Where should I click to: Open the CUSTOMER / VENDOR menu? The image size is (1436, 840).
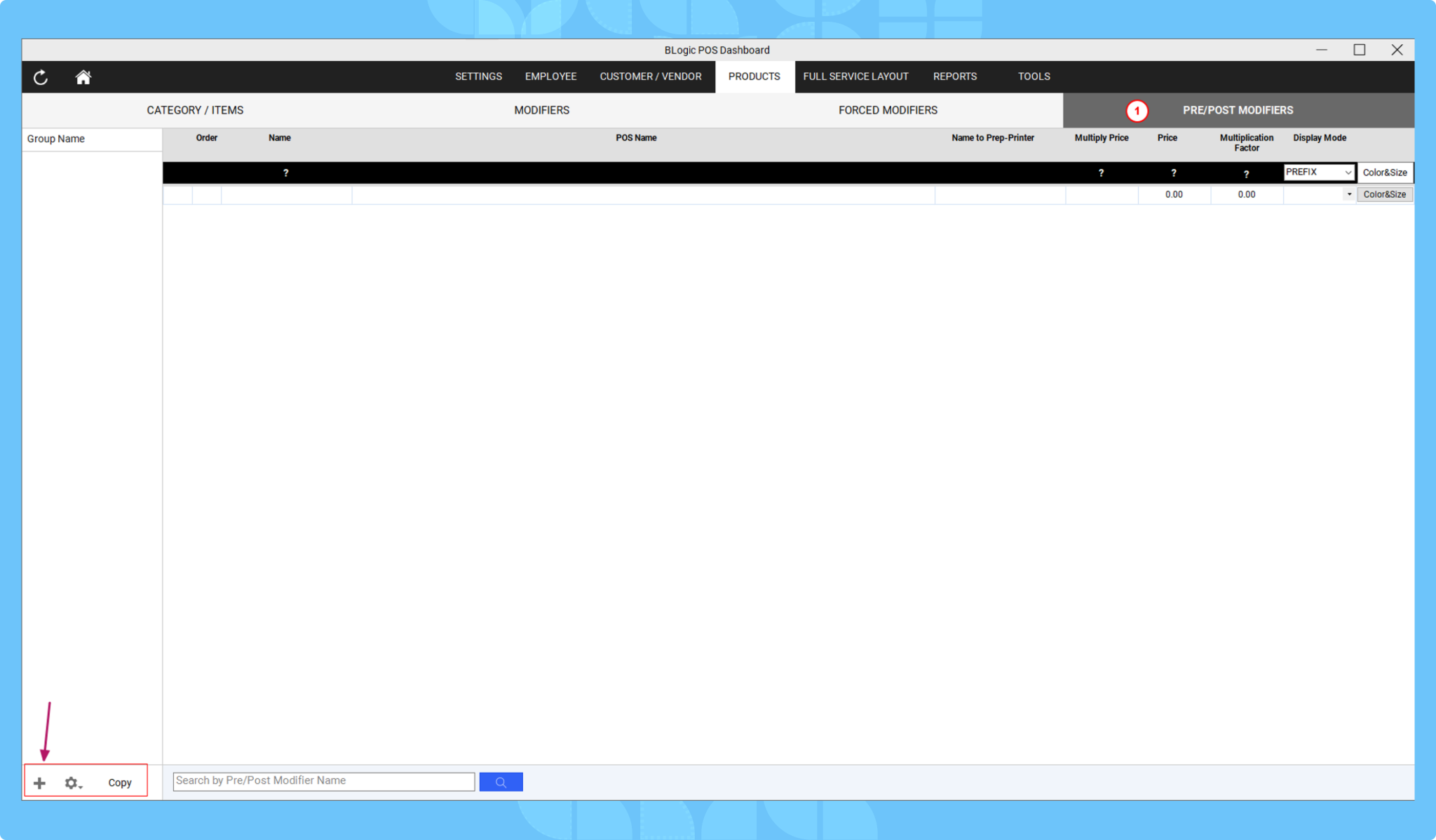[650, 76]
